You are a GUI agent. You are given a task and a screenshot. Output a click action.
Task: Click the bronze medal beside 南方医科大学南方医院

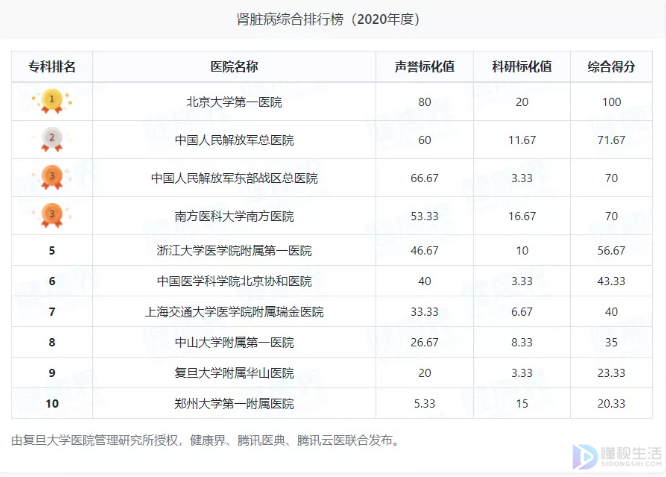click(x=52, y=216)
